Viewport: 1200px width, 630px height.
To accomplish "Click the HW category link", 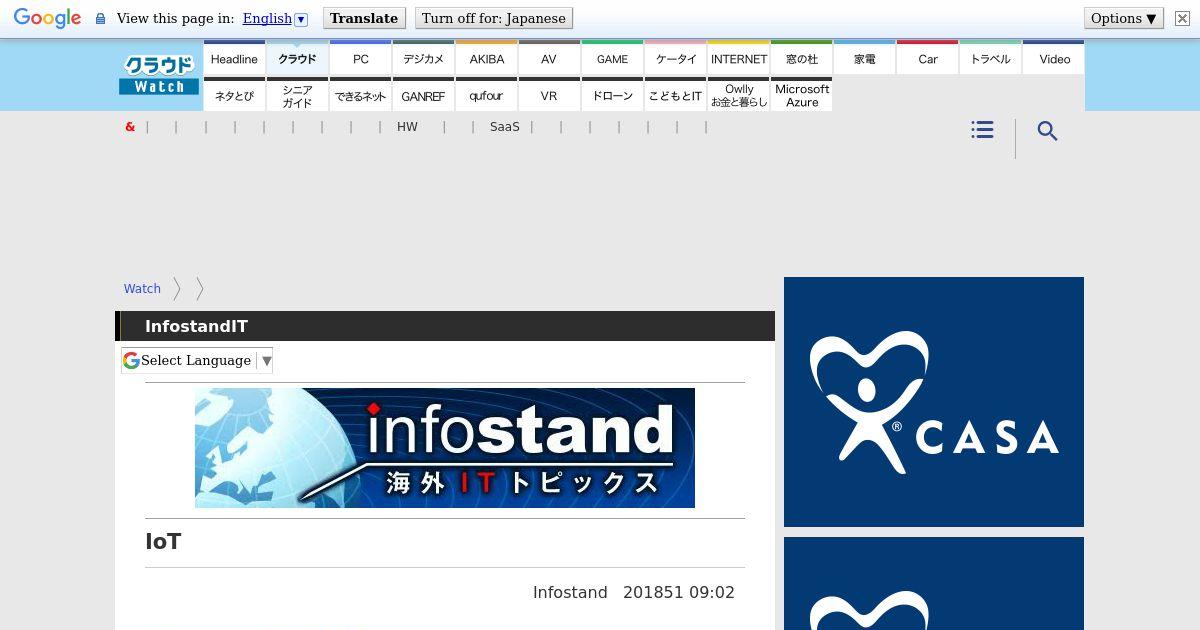I will point(407,127).
